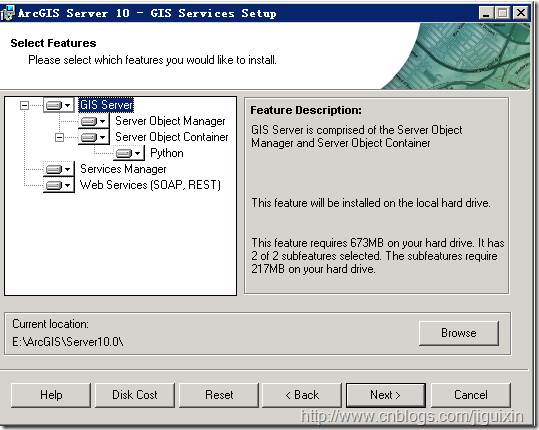This screenshot has width=539, height=430.
Task: Click the Browse button
Action: (x=459, y=333)
